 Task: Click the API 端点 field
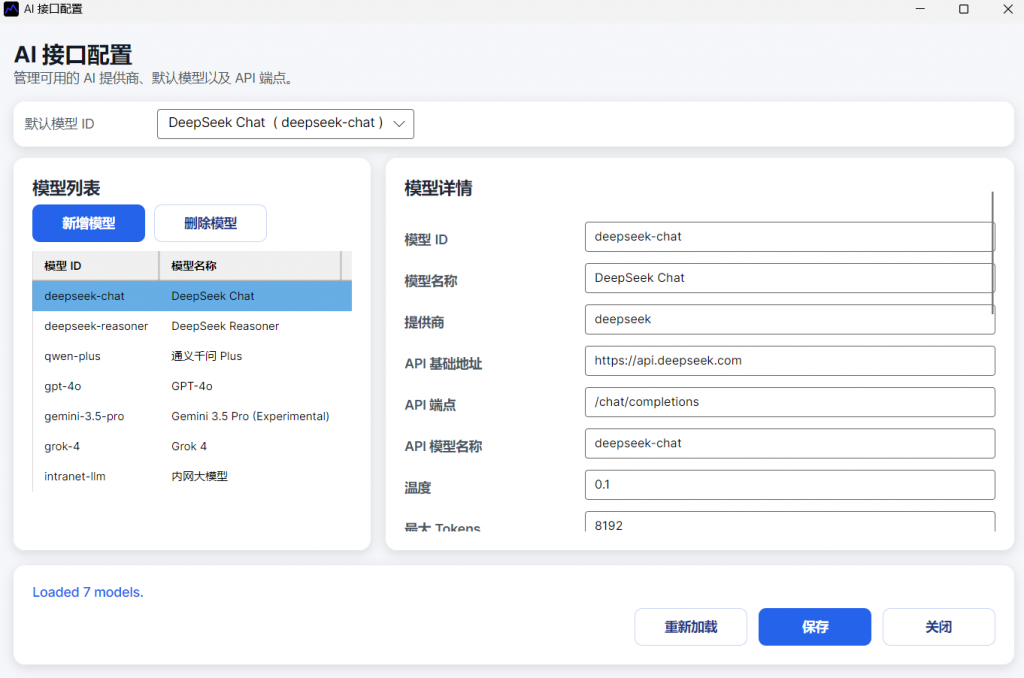[x=789, y=402]
